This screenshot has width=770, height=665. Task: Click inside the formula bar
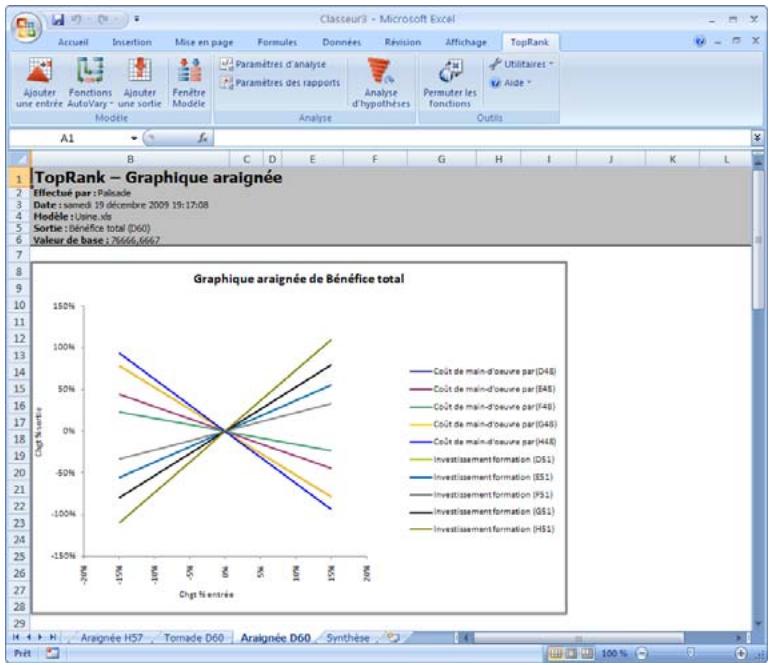coord(483,139)
